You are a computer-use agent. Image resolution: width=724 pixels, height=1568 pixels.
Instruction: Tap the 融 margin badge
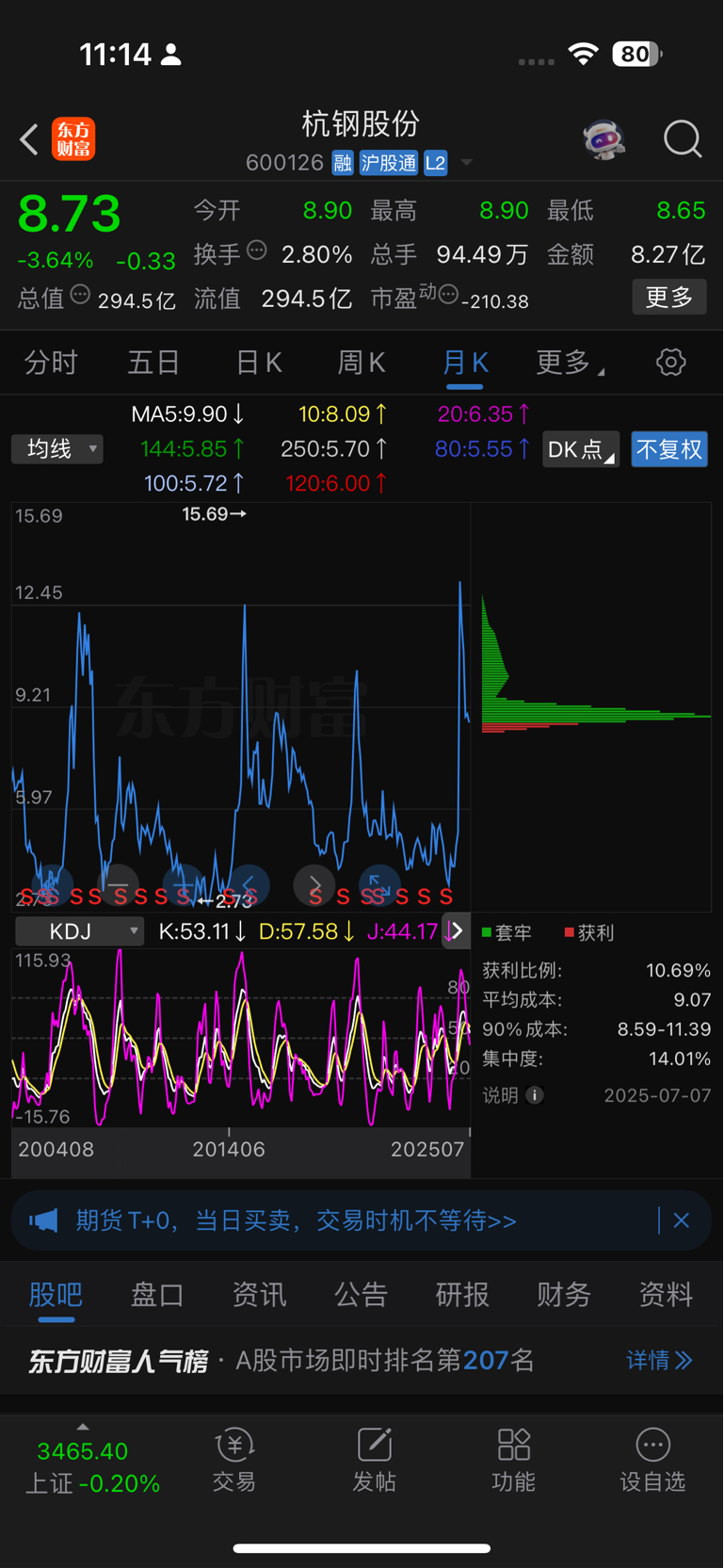[x=342, y=163]
